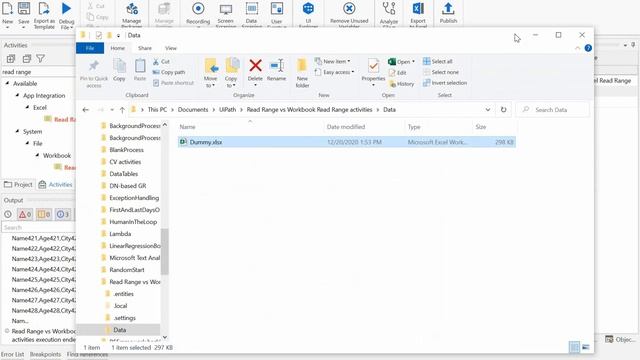Click the Explorer Help question mark icon

click(x=588, y=48)
